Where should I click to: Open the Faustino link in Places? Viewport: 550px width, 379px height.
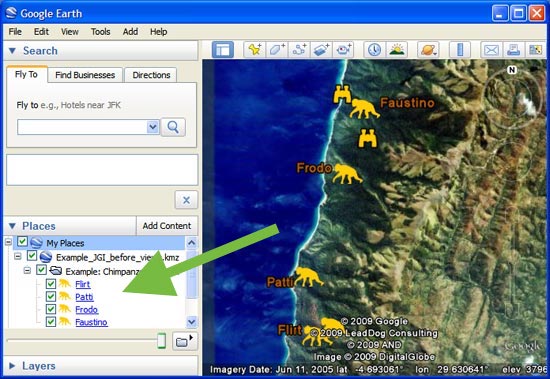(x=92, y=322)
